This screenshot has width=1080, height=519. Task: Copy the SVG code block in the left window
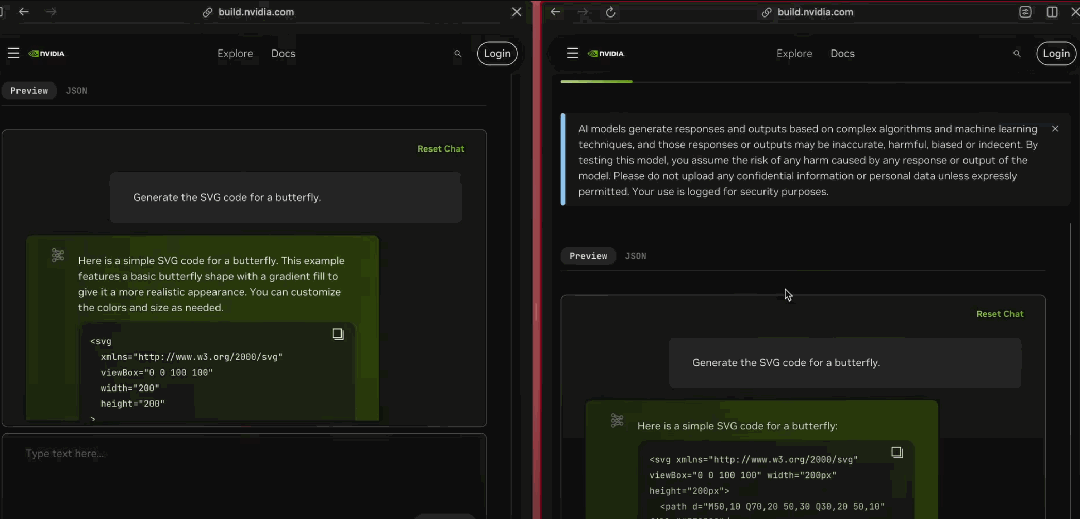pos(338,334)
